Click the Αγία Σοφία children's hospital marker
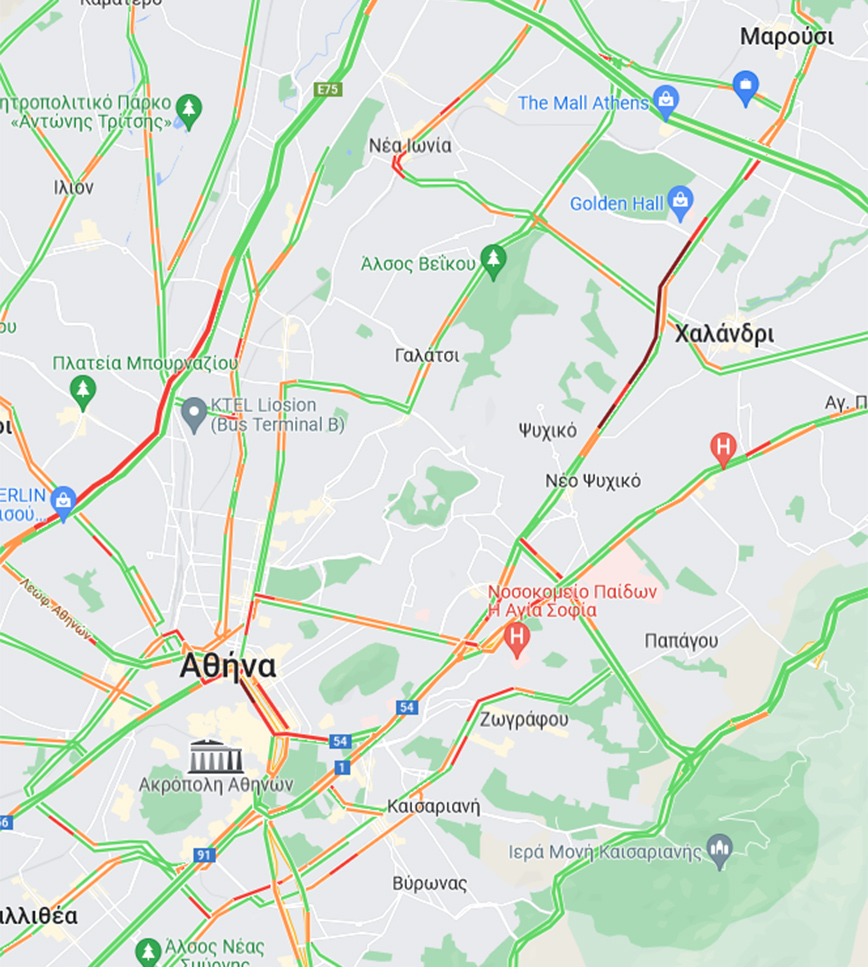This screenshot has height=967, width=868. point(517,639)
